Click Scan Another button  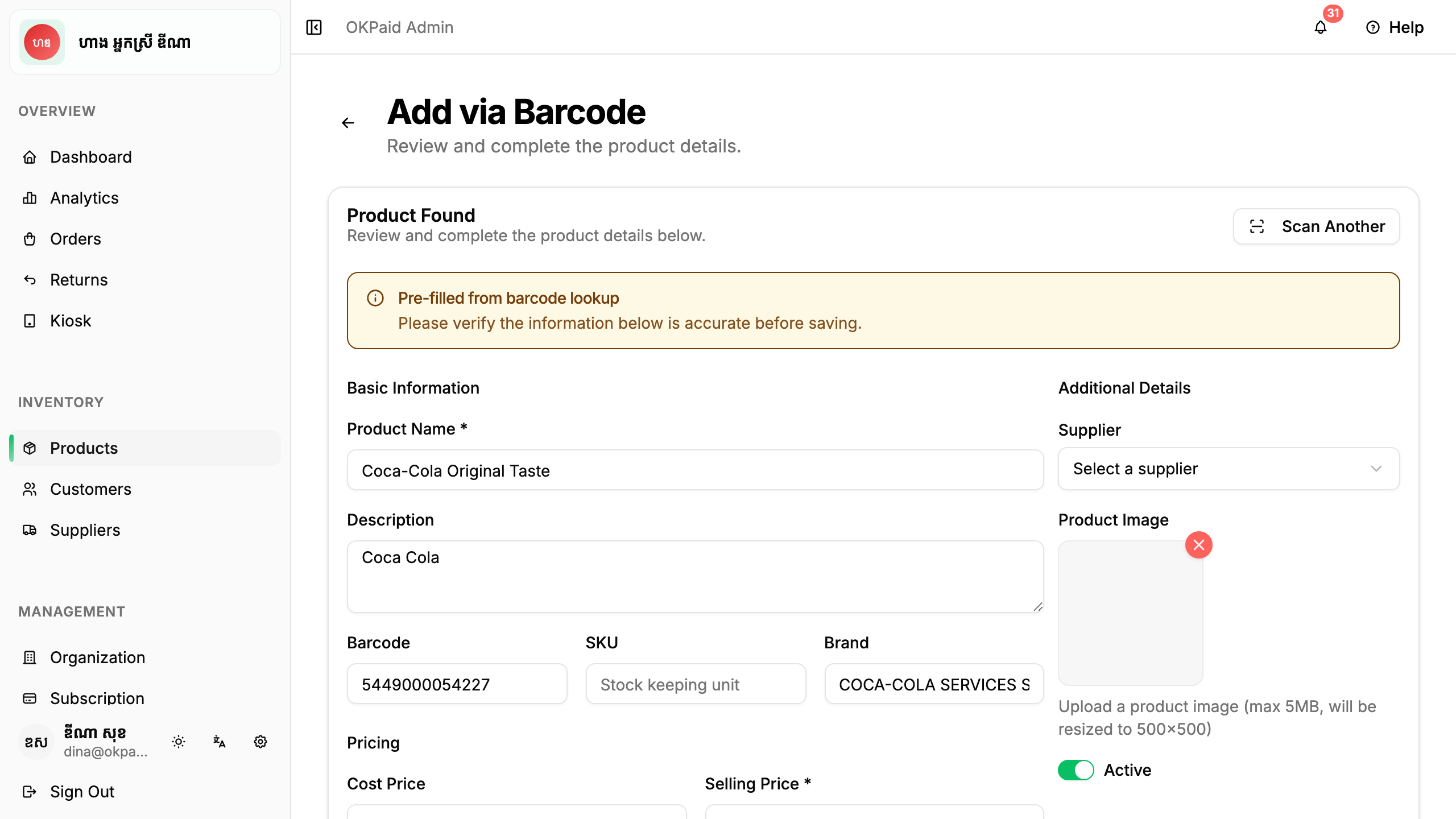(x=1316, y=226)
